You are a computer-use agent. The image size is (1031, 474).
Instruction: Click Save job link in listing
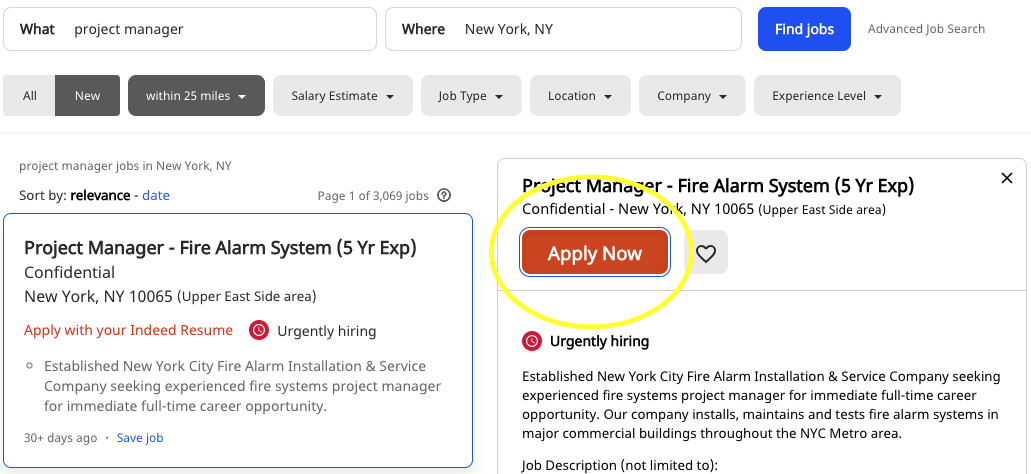pyautogui.click(x=140, y=438)
